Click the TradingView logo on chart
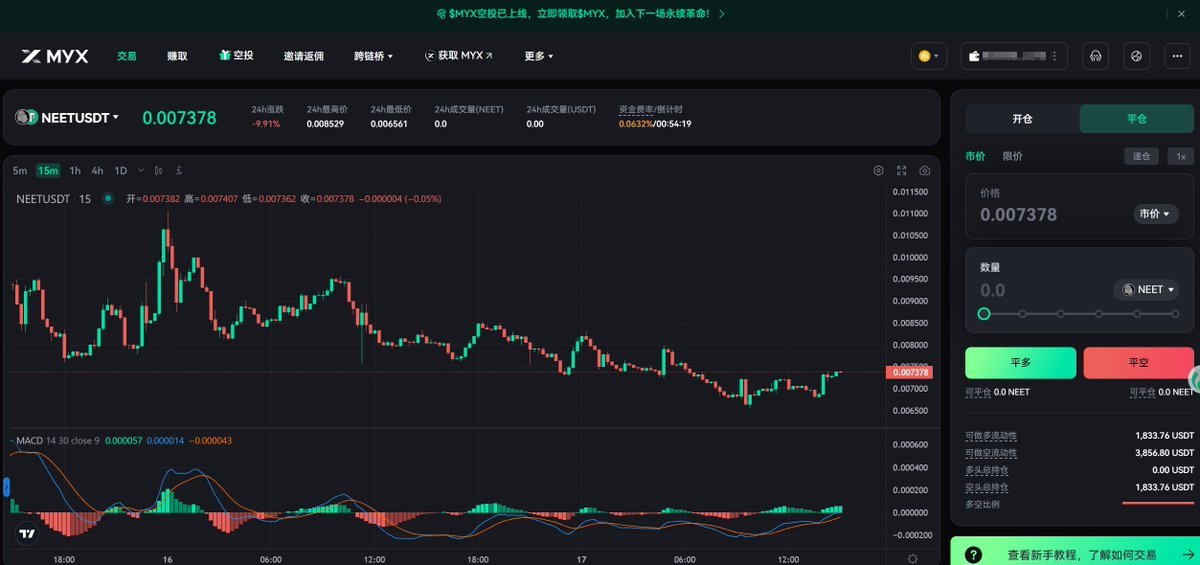This screenshot has height=565, width=1200. (x=27, y=533)
